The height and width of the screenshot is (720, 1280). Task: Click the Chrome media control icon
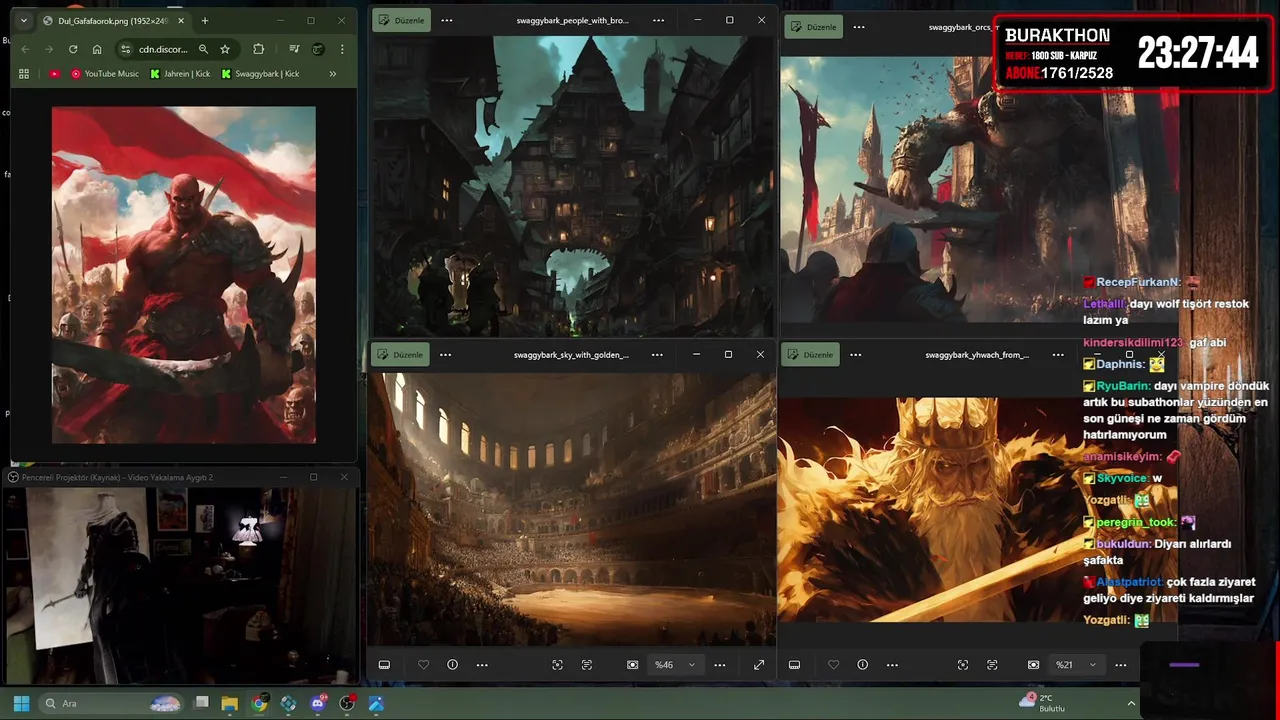(x=294, y=49)
